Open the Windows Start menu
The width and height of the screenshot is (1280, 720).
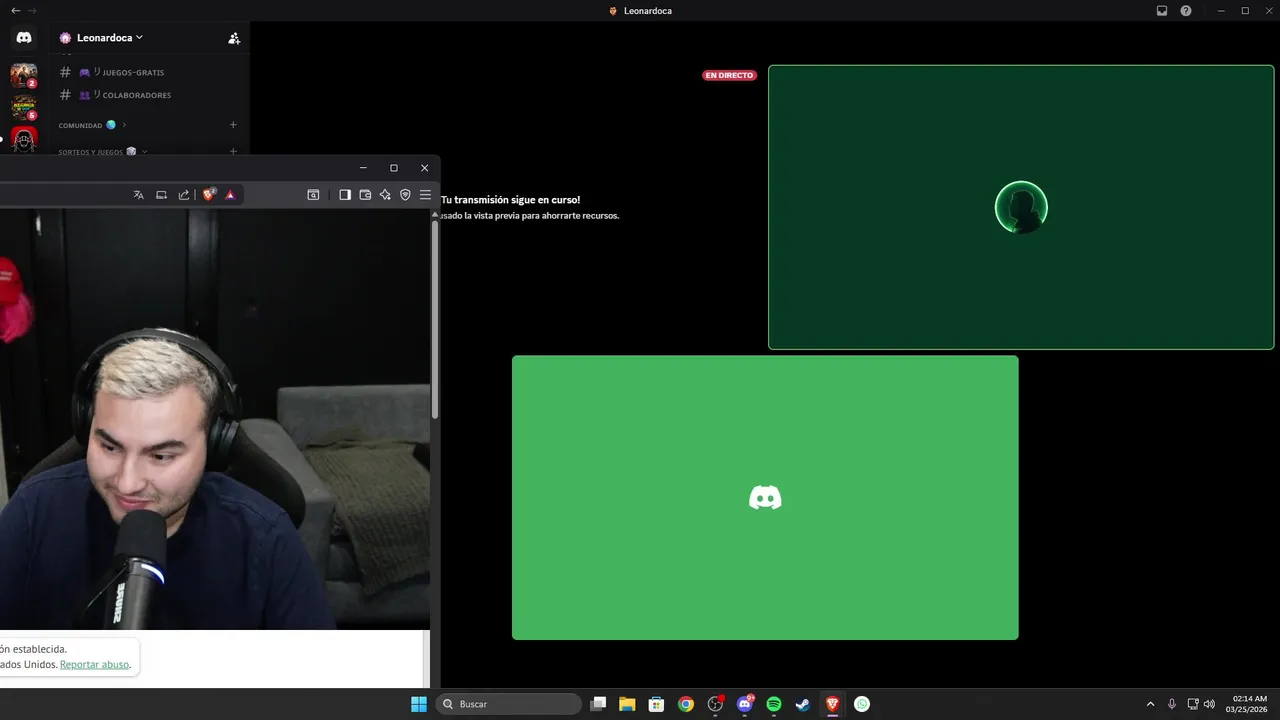[419, 704]
